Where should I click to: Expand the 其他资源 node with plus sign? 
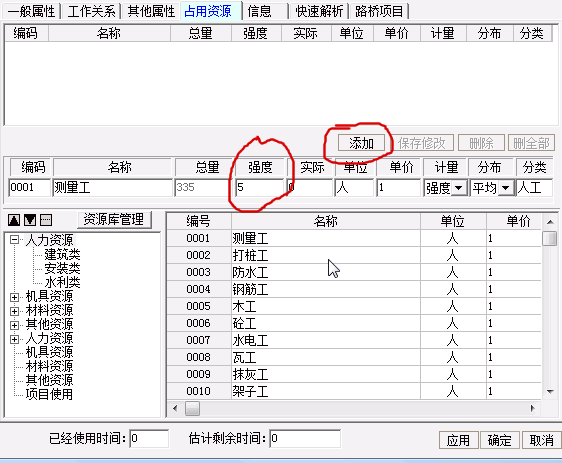[x=14, y=325]
